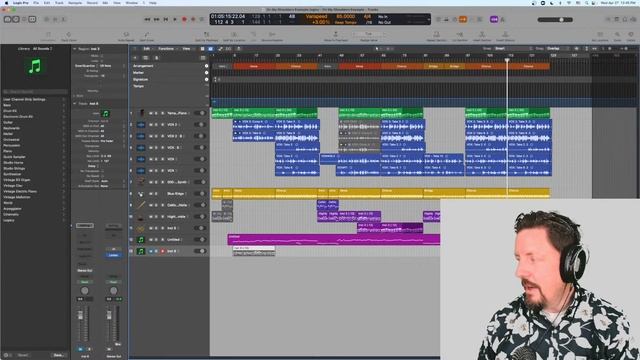Toggle the Mute checkbox in Region inspector
The width and height of the screenshot is (640, 360).
pos(102,56)
